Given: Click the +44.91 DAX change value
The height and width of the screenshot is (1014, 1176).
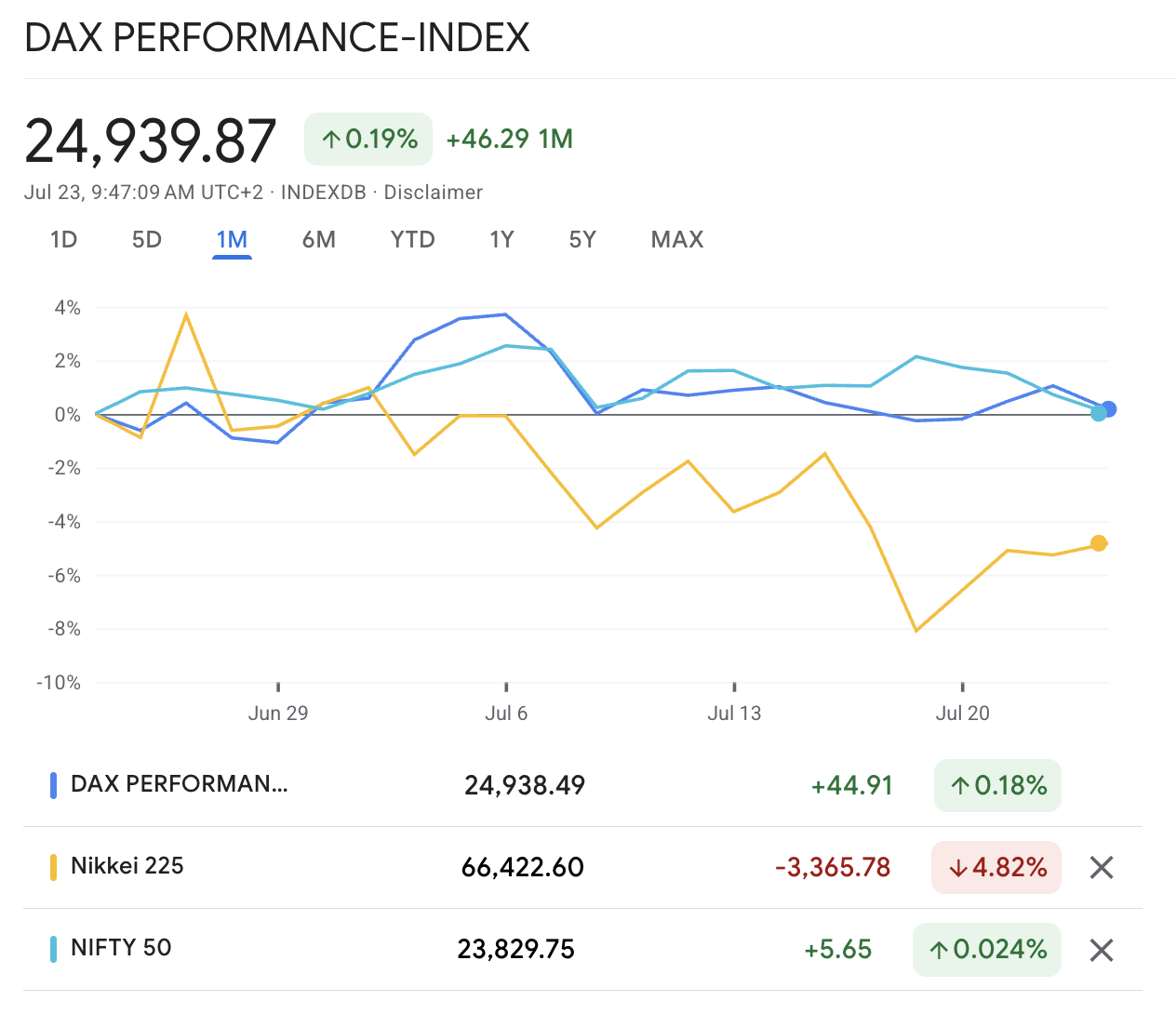Looking at the screenshot, I should pos(852,786).
